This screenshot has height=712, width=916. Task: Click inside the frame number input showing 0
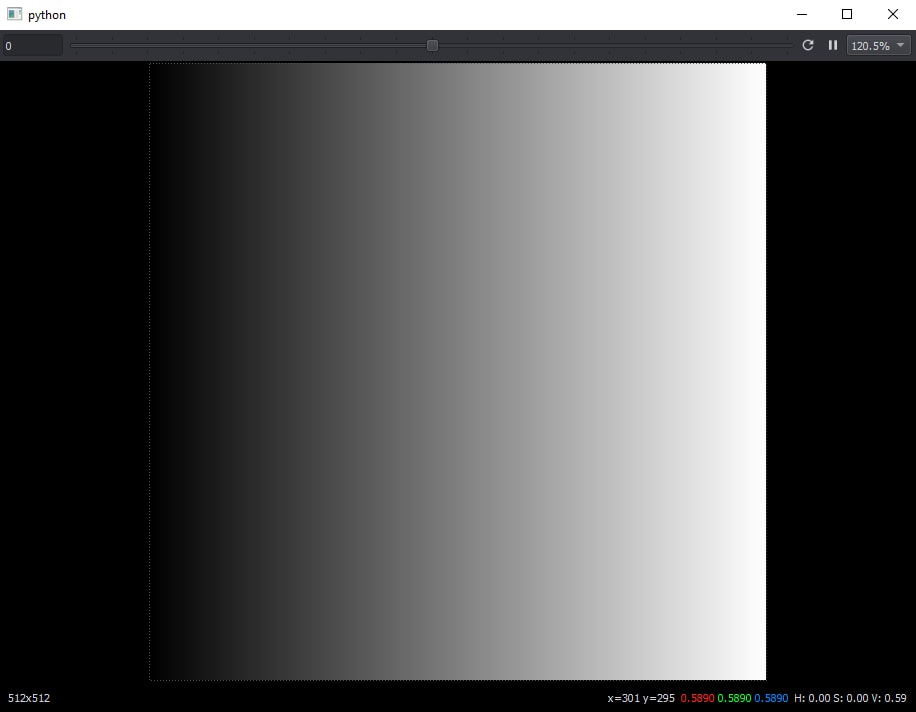coord(30,45)
